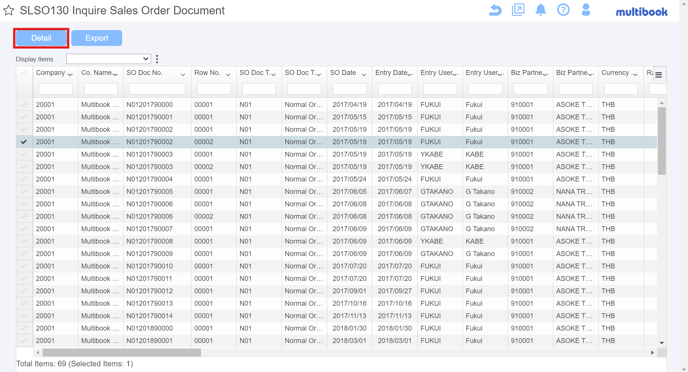The height and width of the screenshot is (372, 688).
Task: Open the Company column sort arrow
Action: 71,75
